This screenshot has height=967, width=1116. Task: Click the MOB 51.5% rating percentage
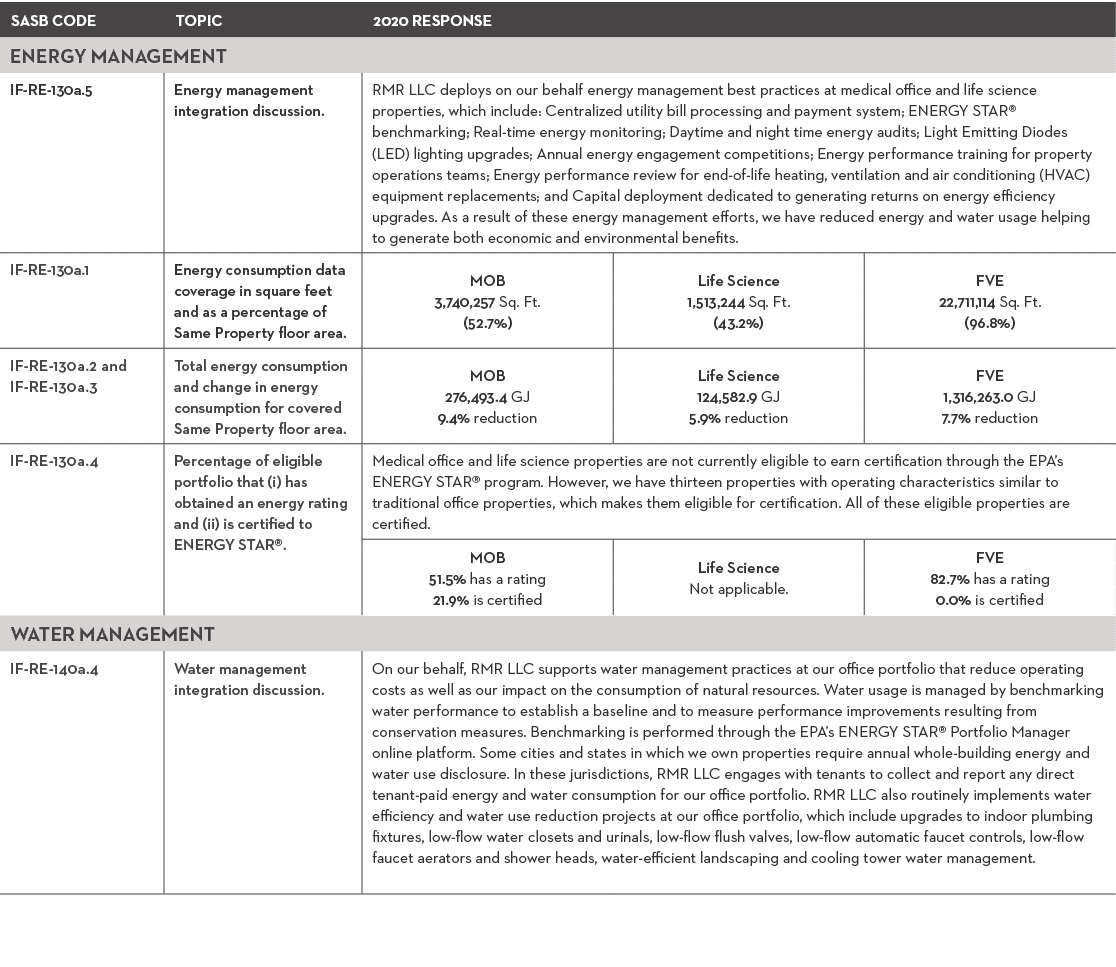click(487, 578)
